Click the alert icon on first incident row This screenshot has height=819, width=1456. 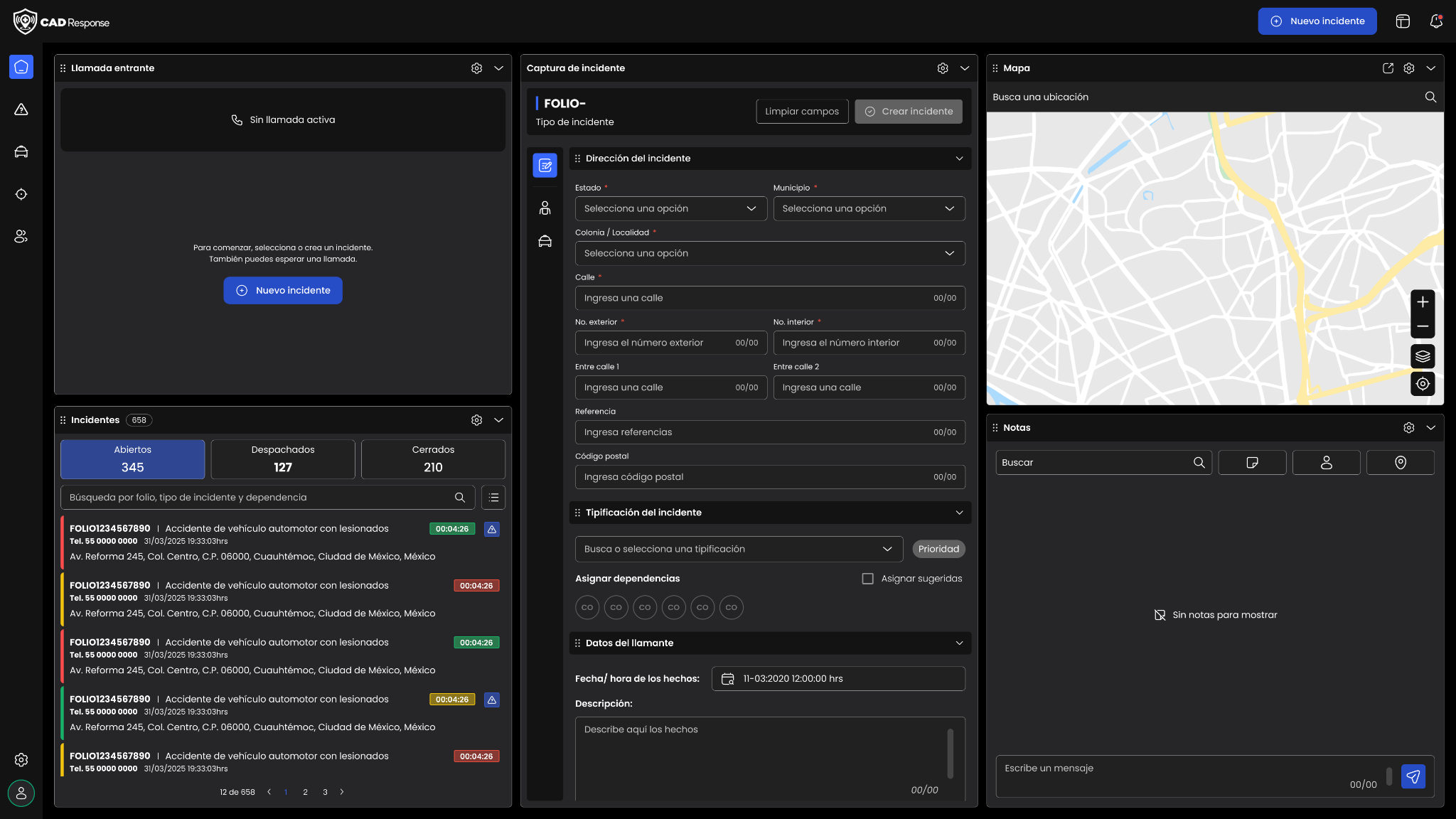pyautogui.click(x=492, y=529)
